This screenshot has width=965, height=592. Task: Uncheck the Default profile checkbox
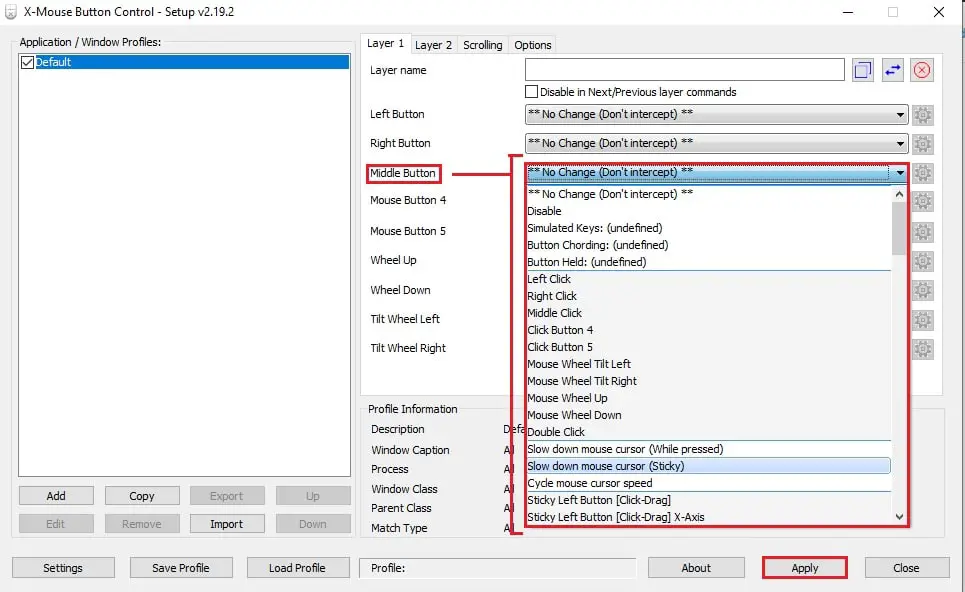[x=28, y=61]
